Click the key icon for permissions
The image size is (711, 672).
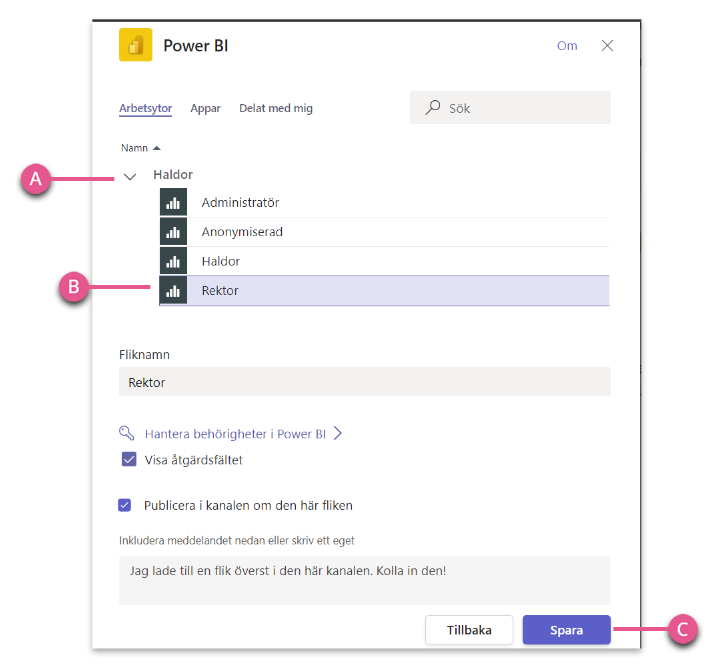click(x=127, y=433)
